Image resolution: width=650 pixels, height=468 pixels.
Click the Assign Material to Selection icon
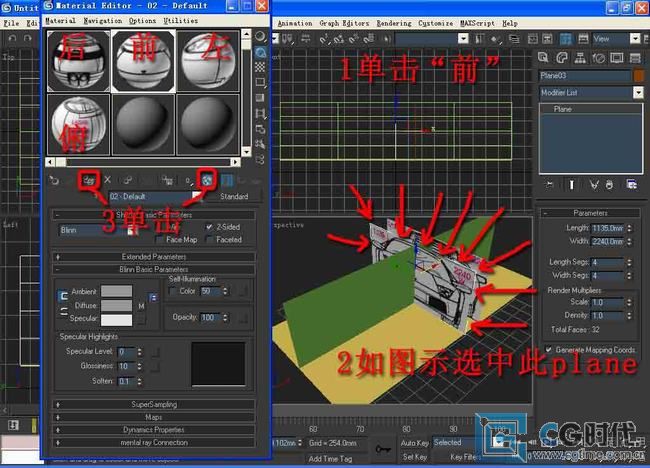click(89, 180)
